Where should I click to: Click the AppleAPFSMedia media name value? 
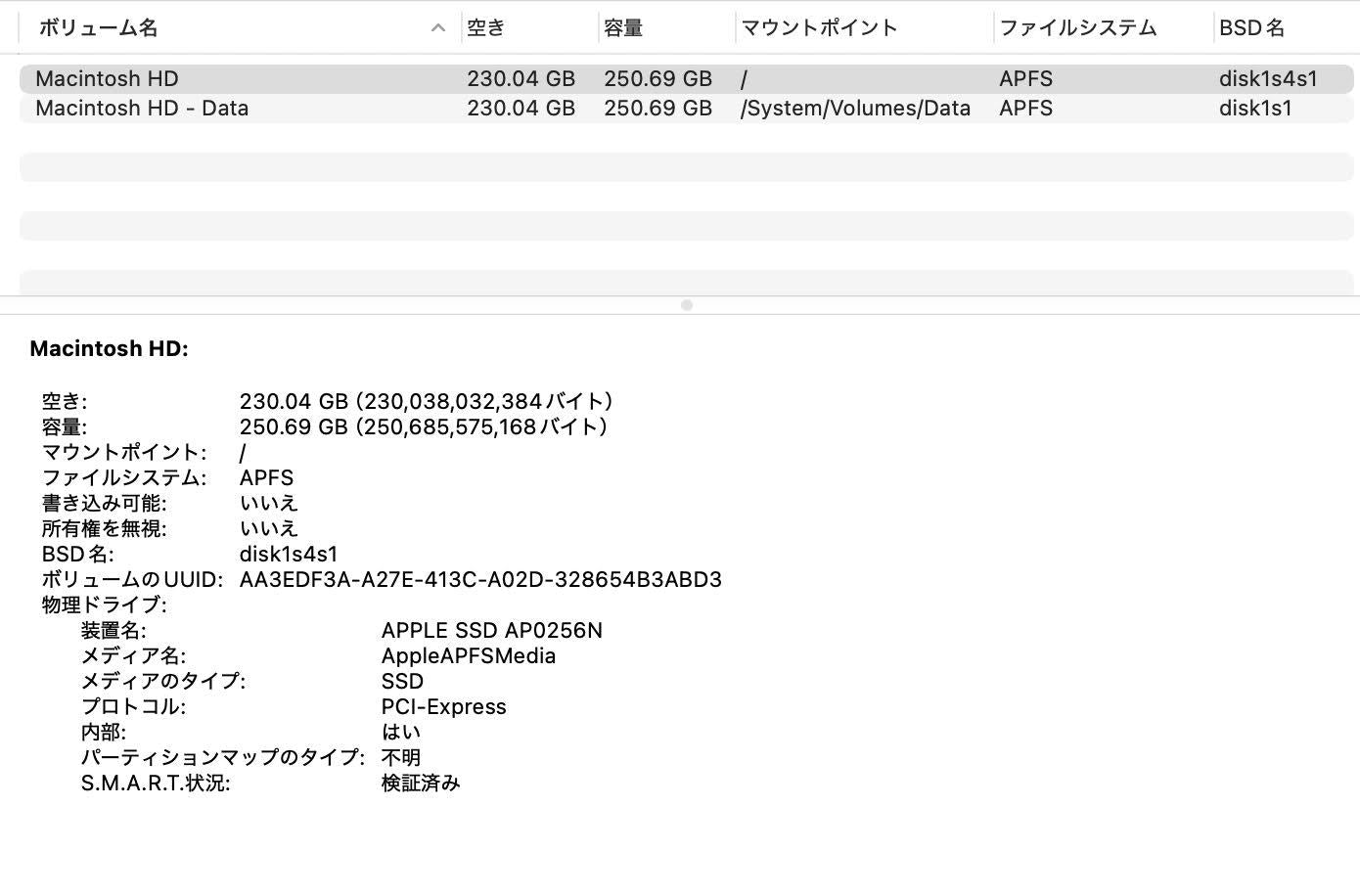(x=469, y=655)
